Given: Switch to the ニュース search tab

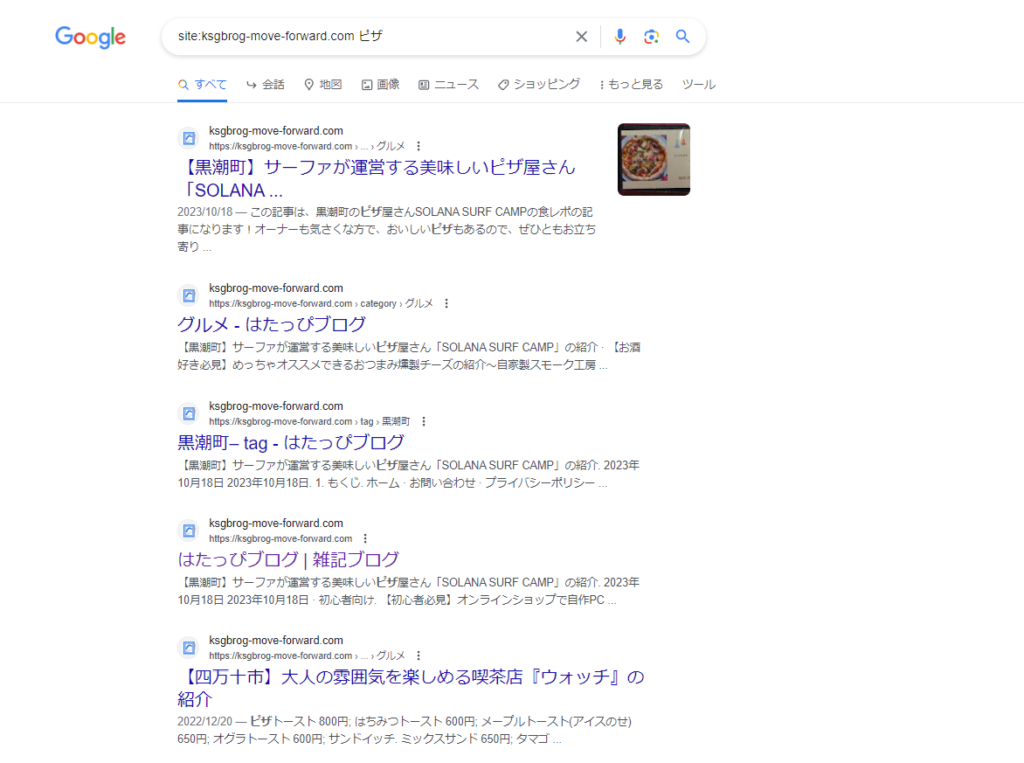Looking at the screenshot, I should [449, 84].
